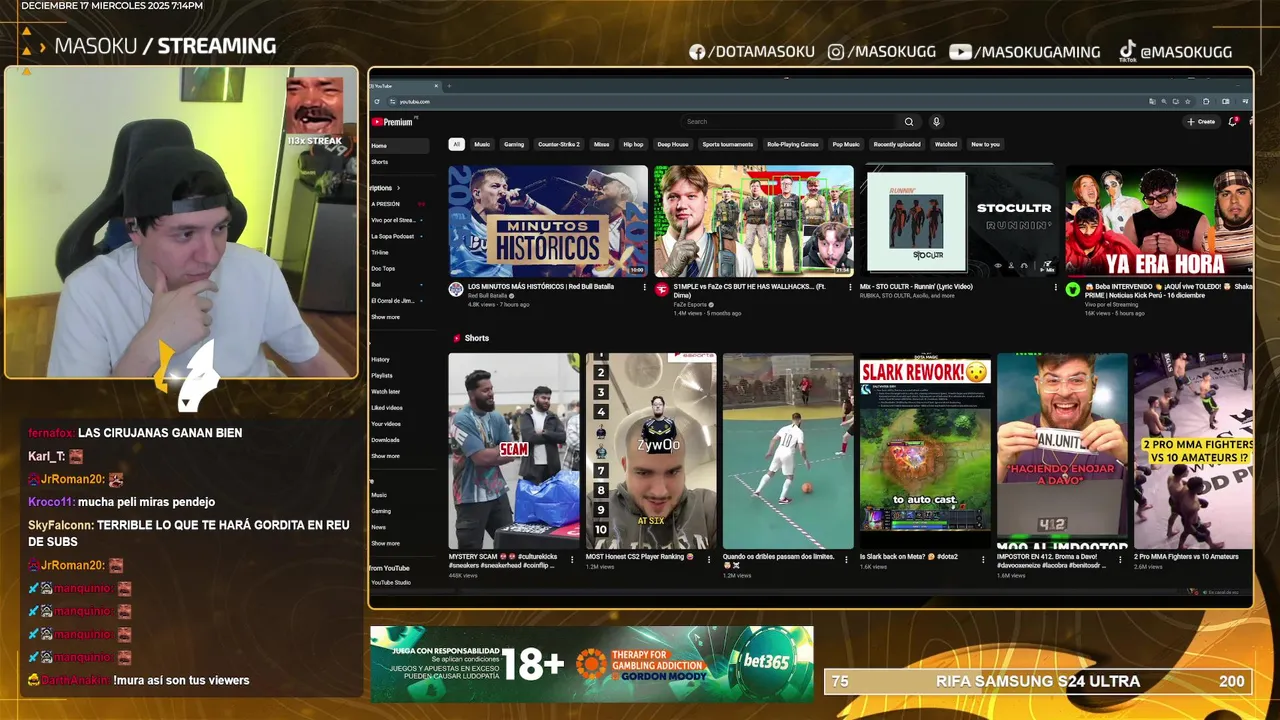Play YA ERA HORA video thumbnail
Screen dimensions: 1280x720
[1158, 221]
